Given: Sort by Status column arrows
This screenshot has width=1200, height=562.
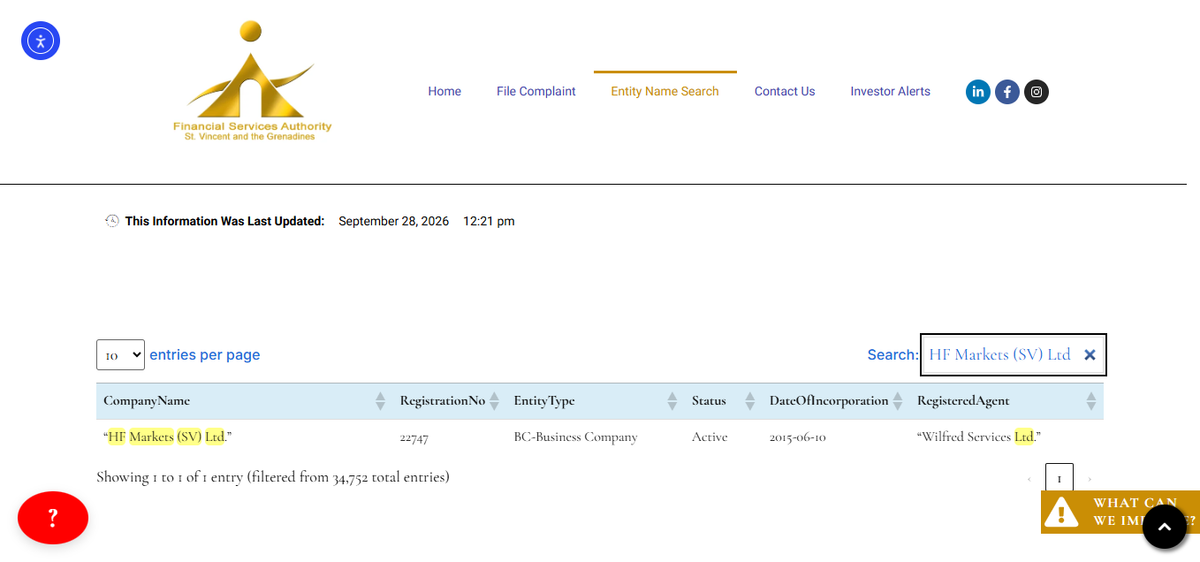Looking at the screenshot, I should [750, 401].
